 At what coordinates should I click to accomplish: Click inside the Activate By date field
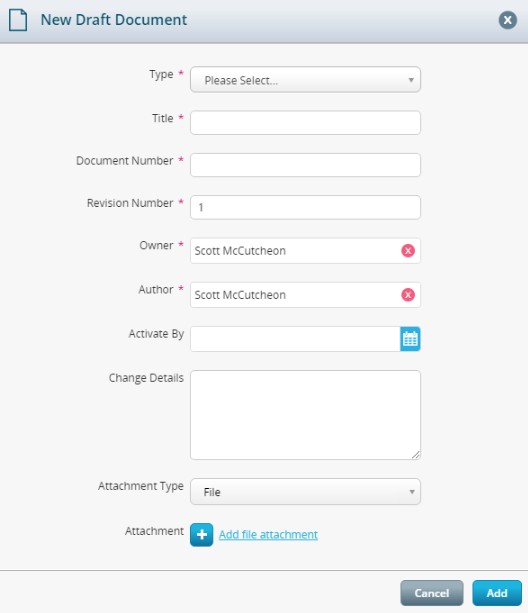pos(295,339)
